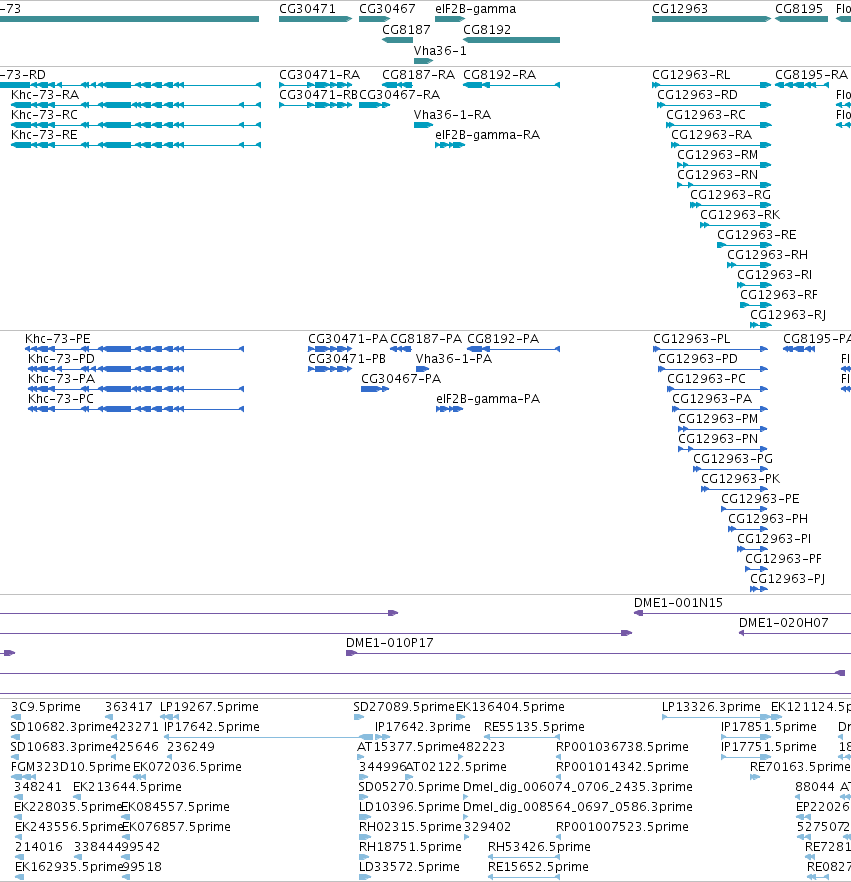Select the CG30471 gene label in top track
Screen dimensions: 851x882
coord(307,9)
